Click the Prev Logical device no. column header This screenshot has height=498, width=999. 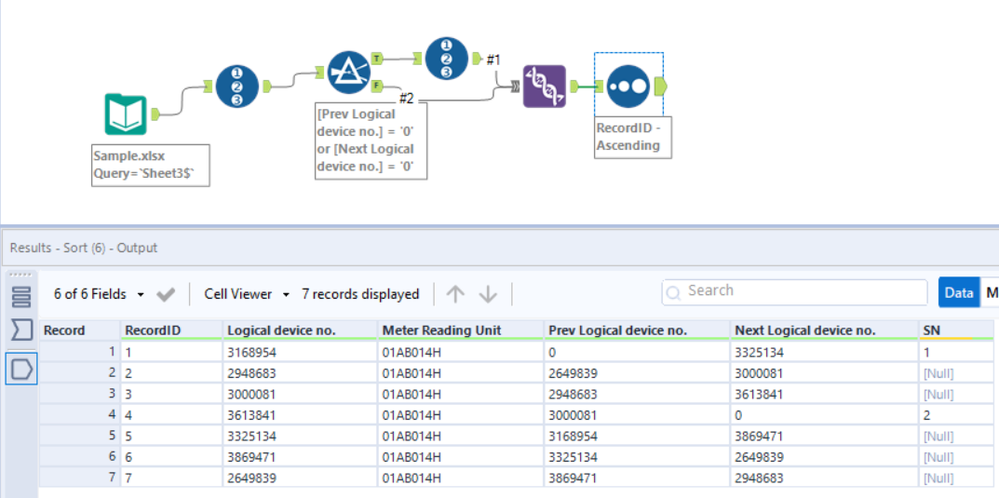tap(637, 331)
